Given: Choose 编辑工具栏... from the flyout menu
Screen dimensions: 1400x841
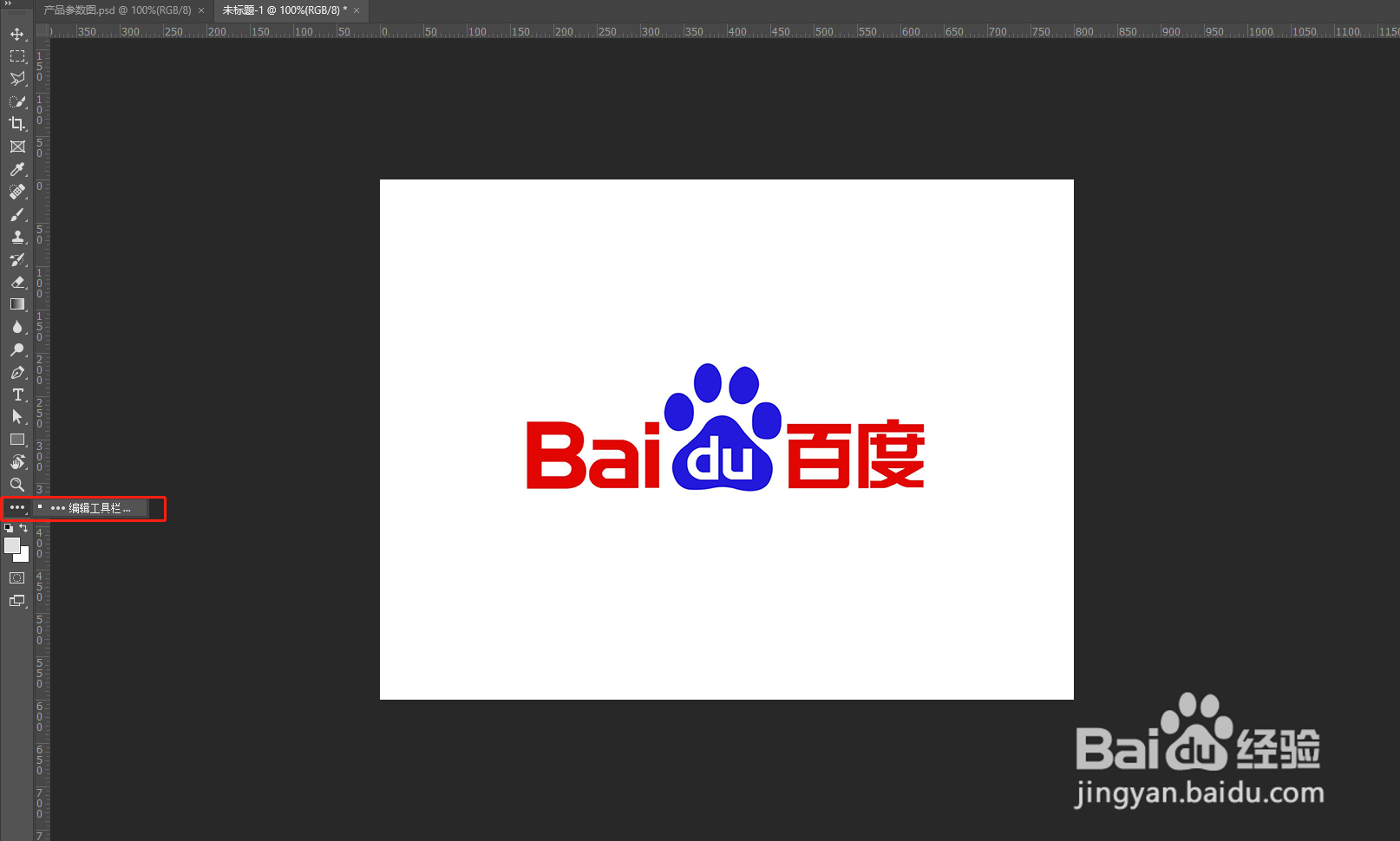Looking at the screenshot, I should click(91, 508).
